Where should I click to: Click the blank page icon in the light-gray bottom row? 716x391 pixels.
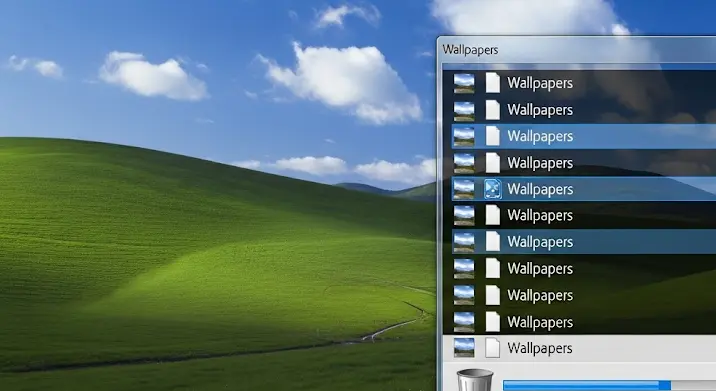point(492,348)
